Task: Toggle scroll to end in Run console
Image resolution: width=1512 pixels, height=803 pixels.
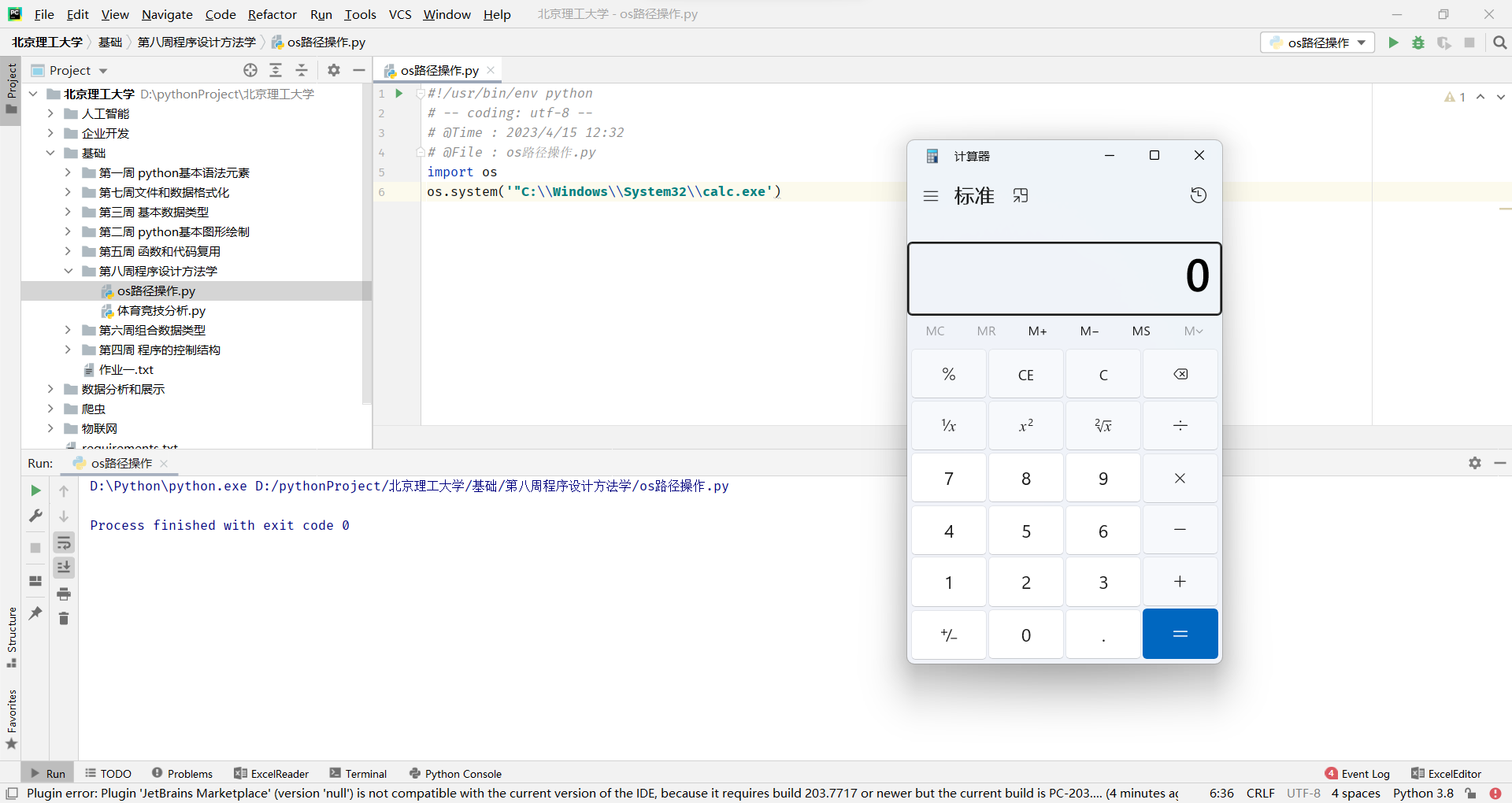Action: [x=64, y=568]
